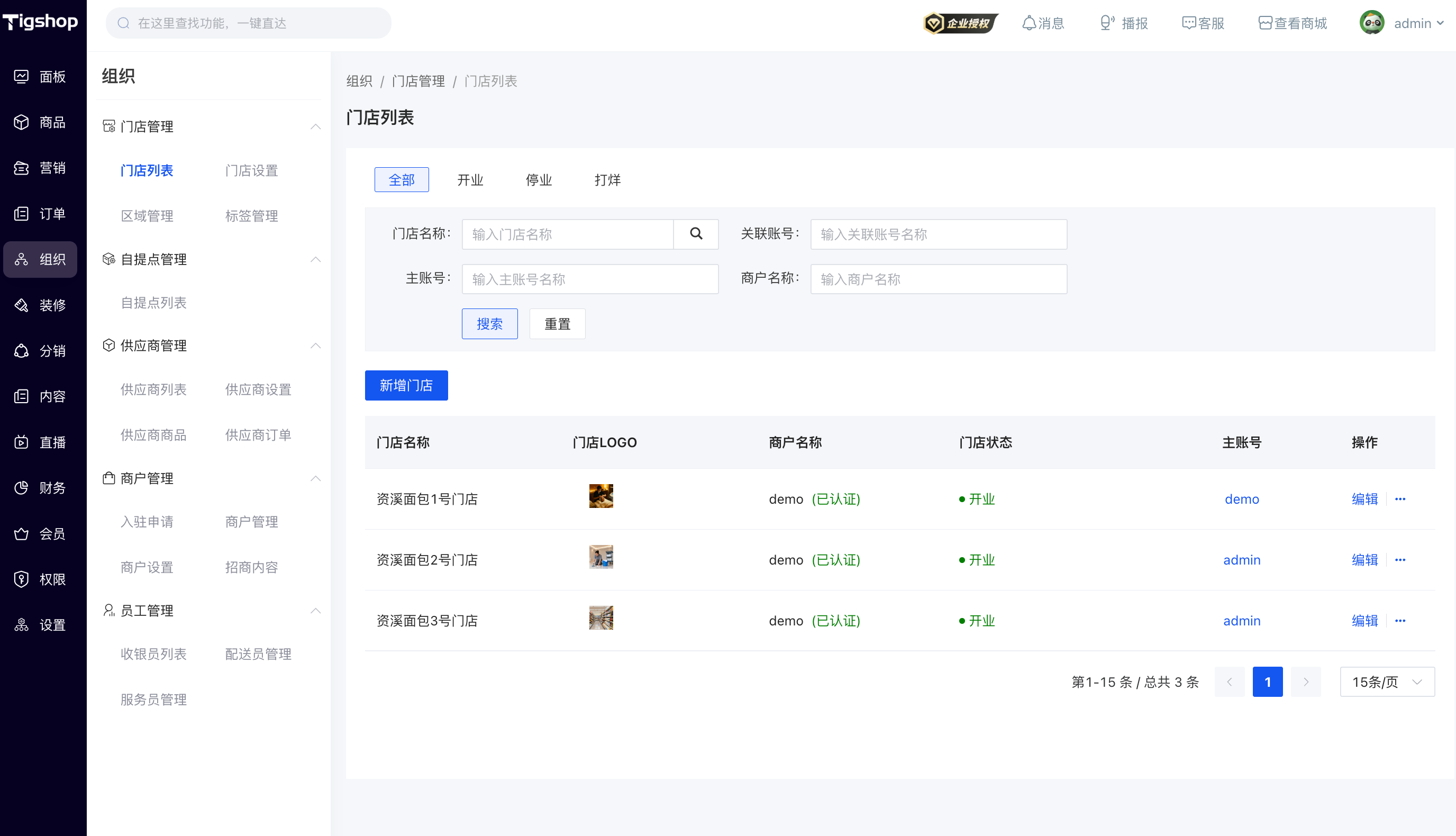Open the 装修 decoration sidebar icon

tap(22, 305)
